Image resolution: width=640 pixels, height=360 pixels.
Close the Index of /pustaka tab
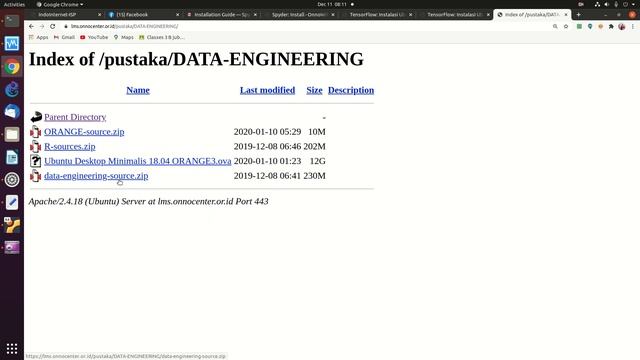pyautogui.click(x=566, y=14)
